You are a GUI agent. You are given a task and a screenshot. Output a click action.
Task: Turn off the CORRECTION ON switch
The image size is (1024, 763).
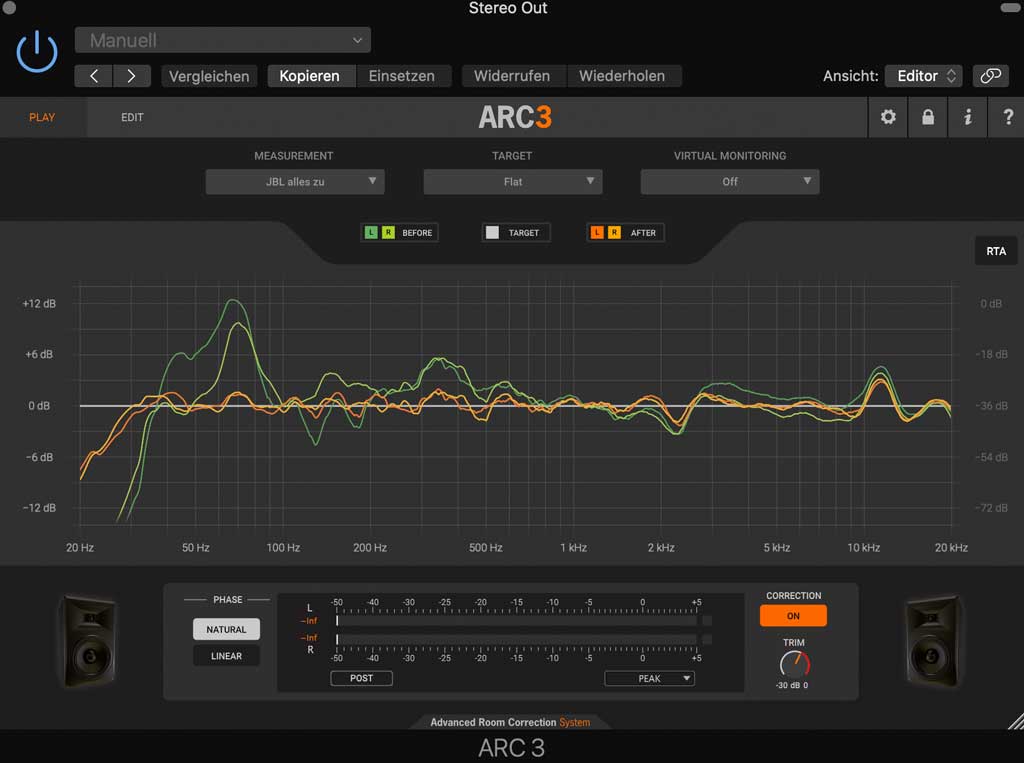[x=793, y=616]
